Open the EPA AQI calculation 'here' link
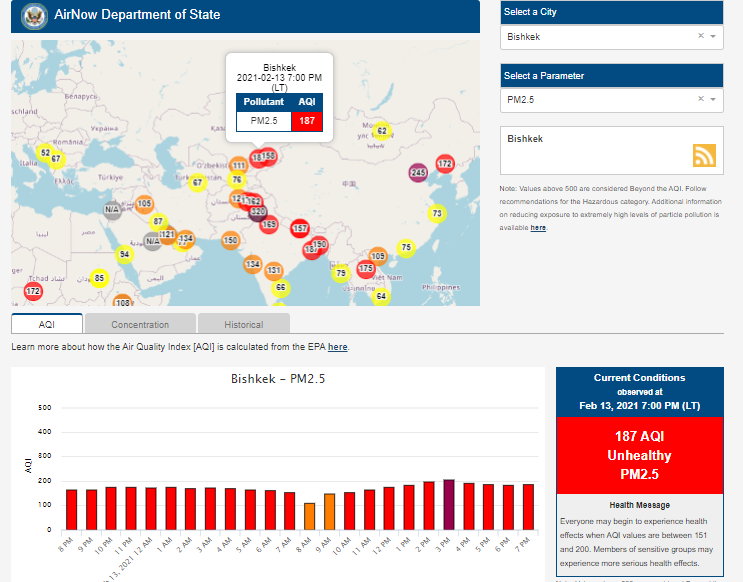This screenshot has width=743, height=582. pyautogui.click(x=338, y=347)
